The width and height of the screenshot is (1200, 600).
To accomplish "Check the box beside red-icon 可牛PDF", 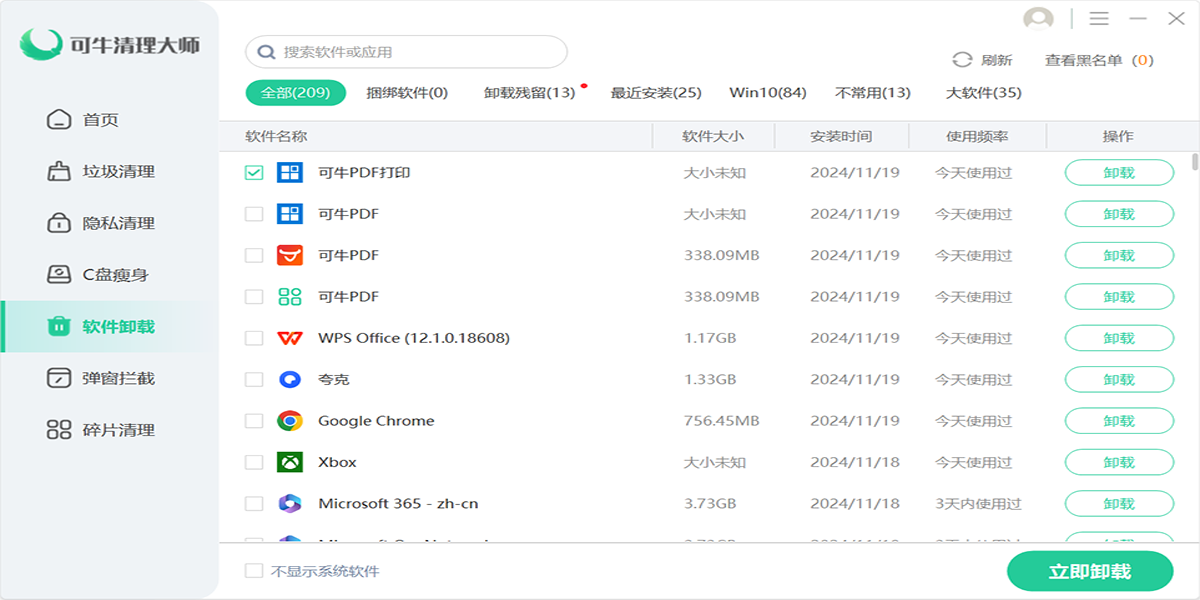I will click(254, 255).
